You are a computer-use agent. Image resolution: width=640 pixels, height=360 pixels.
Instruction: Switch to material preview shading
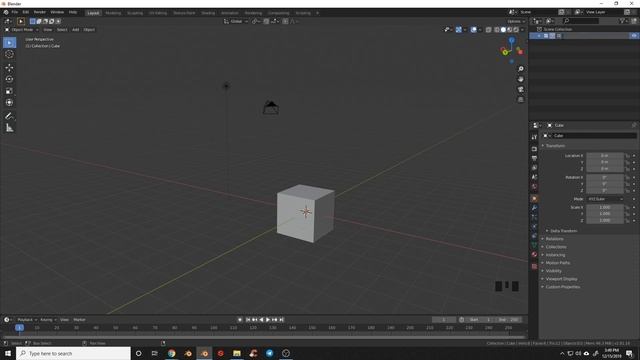[510, 29]
